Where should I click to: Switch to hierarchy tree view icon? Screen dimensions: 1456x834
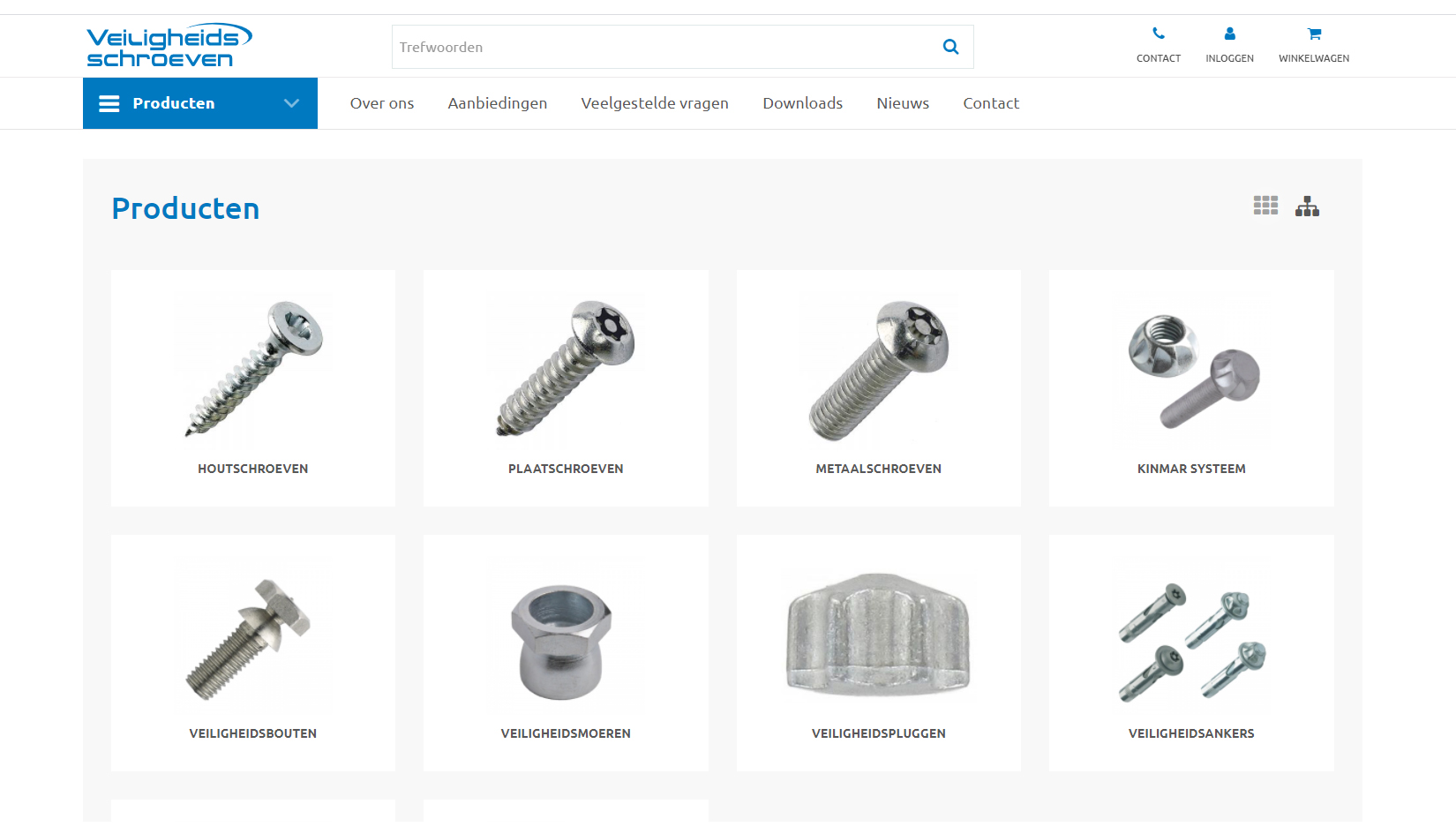point(1307,206)
